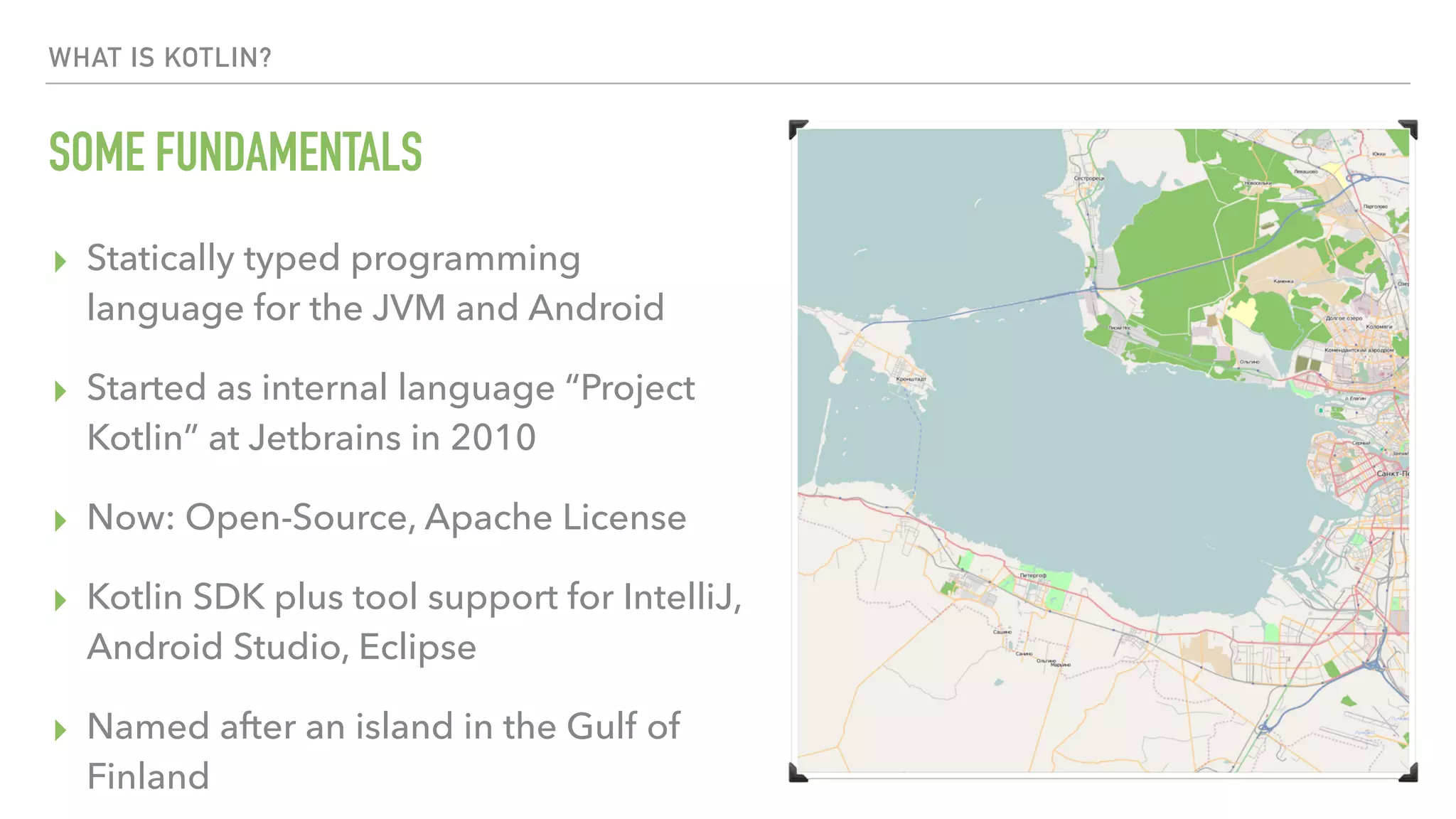Viewport: 1456px width, 819px height.
Task: Click the bullet arrow before "Started as internal"
Action: [60, 391]
